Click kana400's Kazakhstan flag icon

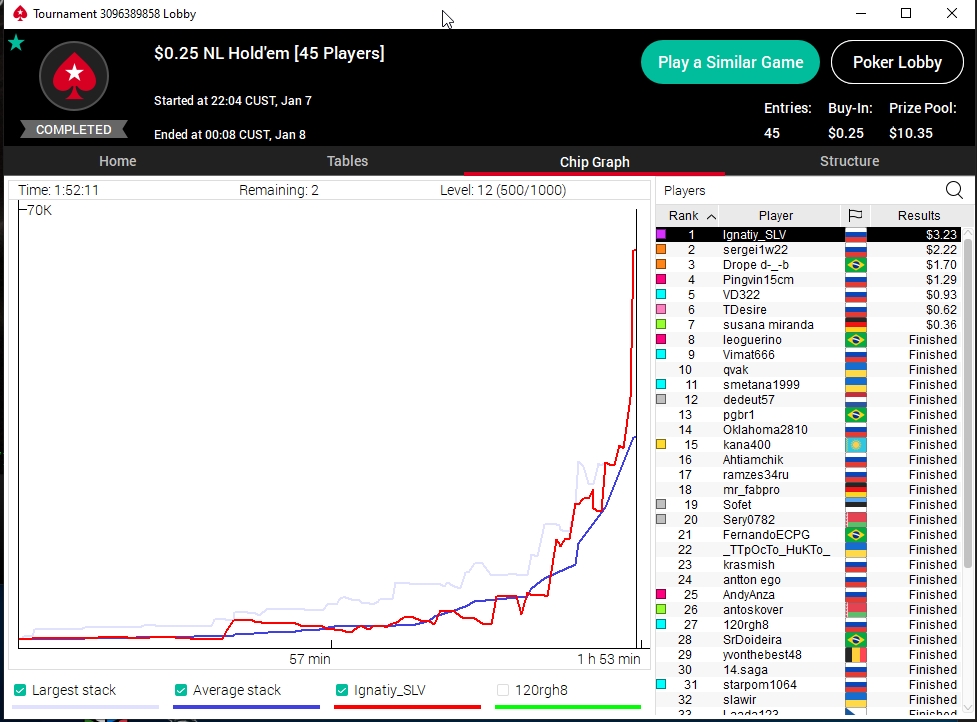click(855, 445)
